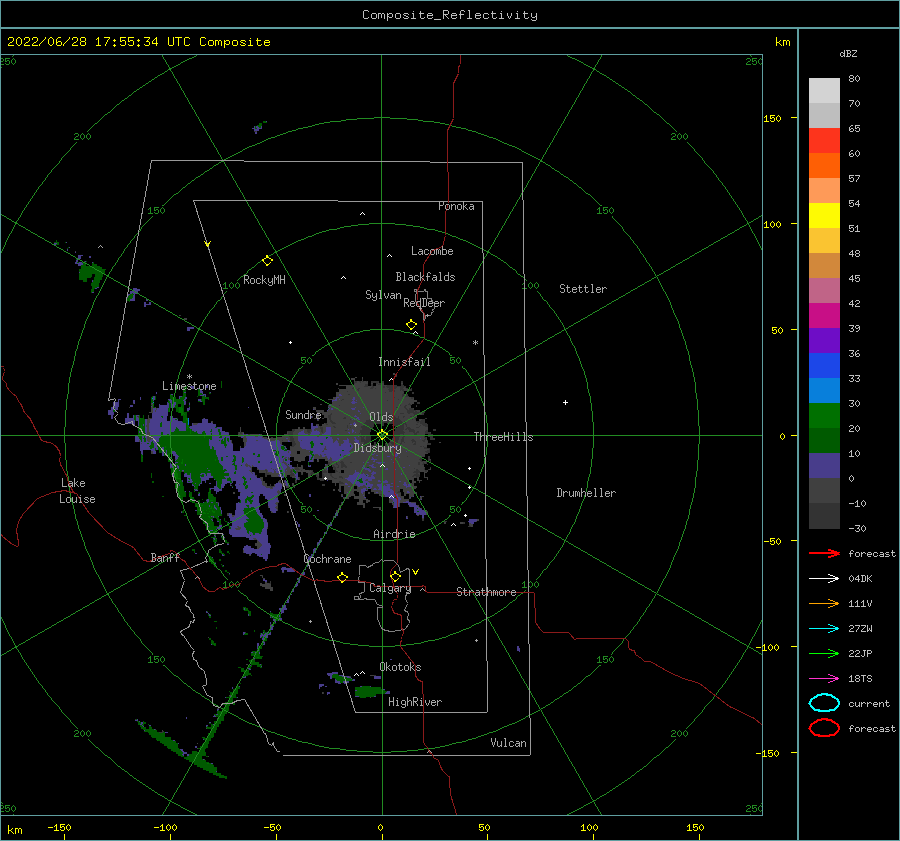
Task: Click the 04DK legend label
Action: coord(860,579)
